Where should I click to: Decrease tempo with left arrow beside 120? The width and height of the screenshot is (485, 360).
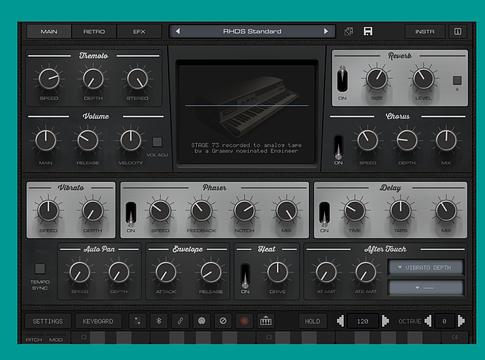[340, 321]
